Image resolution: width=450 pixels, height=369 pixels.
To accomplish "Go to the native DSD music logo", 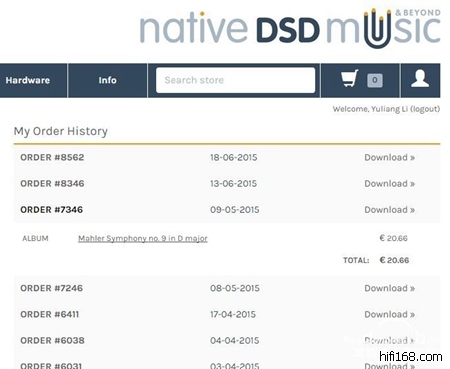I will pyautogui.click(x=290, y=28).
